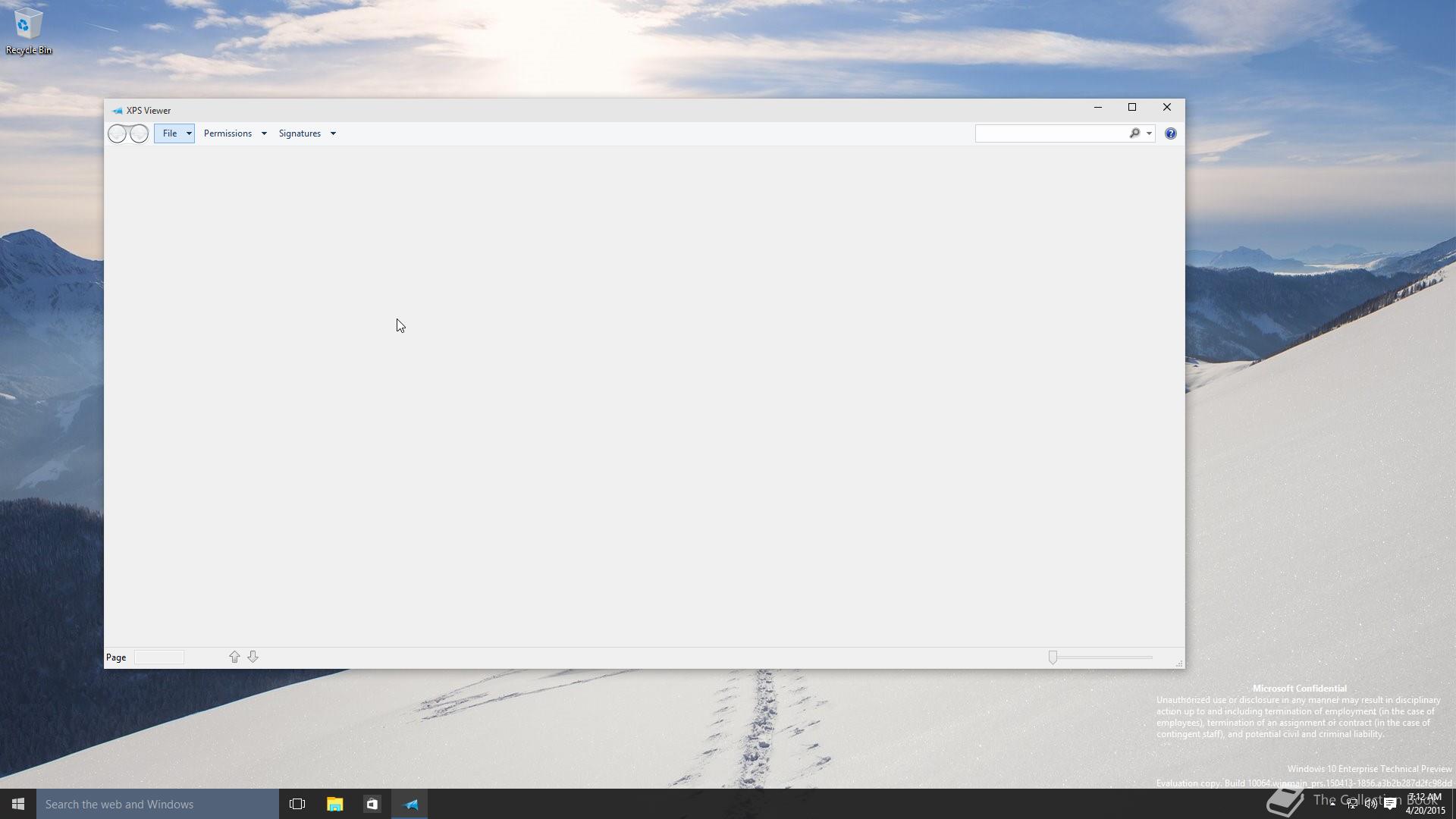Open the network tray icon
This screenshot has height=819, width=1456.
(x=1352, y=804)
